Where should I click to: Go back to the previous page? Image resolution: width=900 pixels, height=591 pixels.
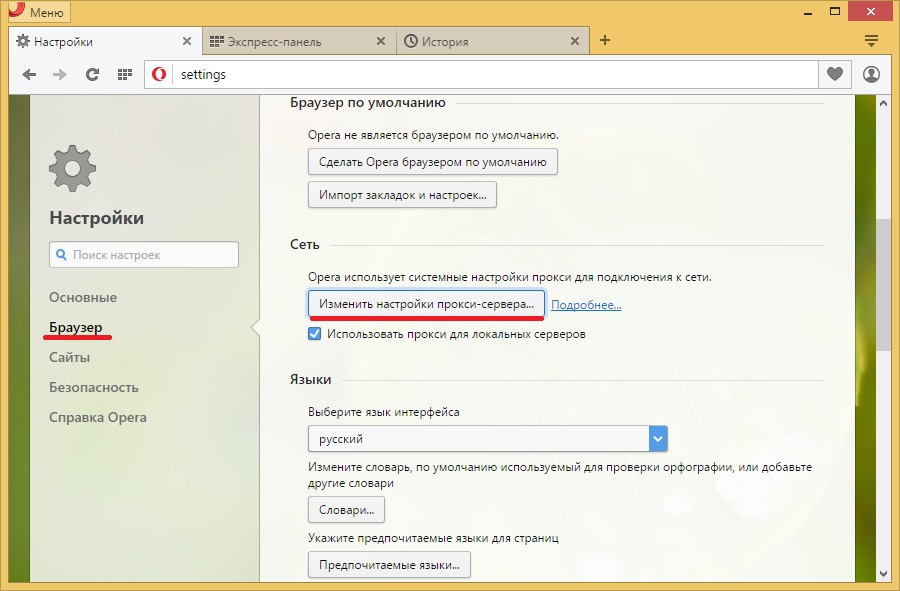click(x=29, y=75)
